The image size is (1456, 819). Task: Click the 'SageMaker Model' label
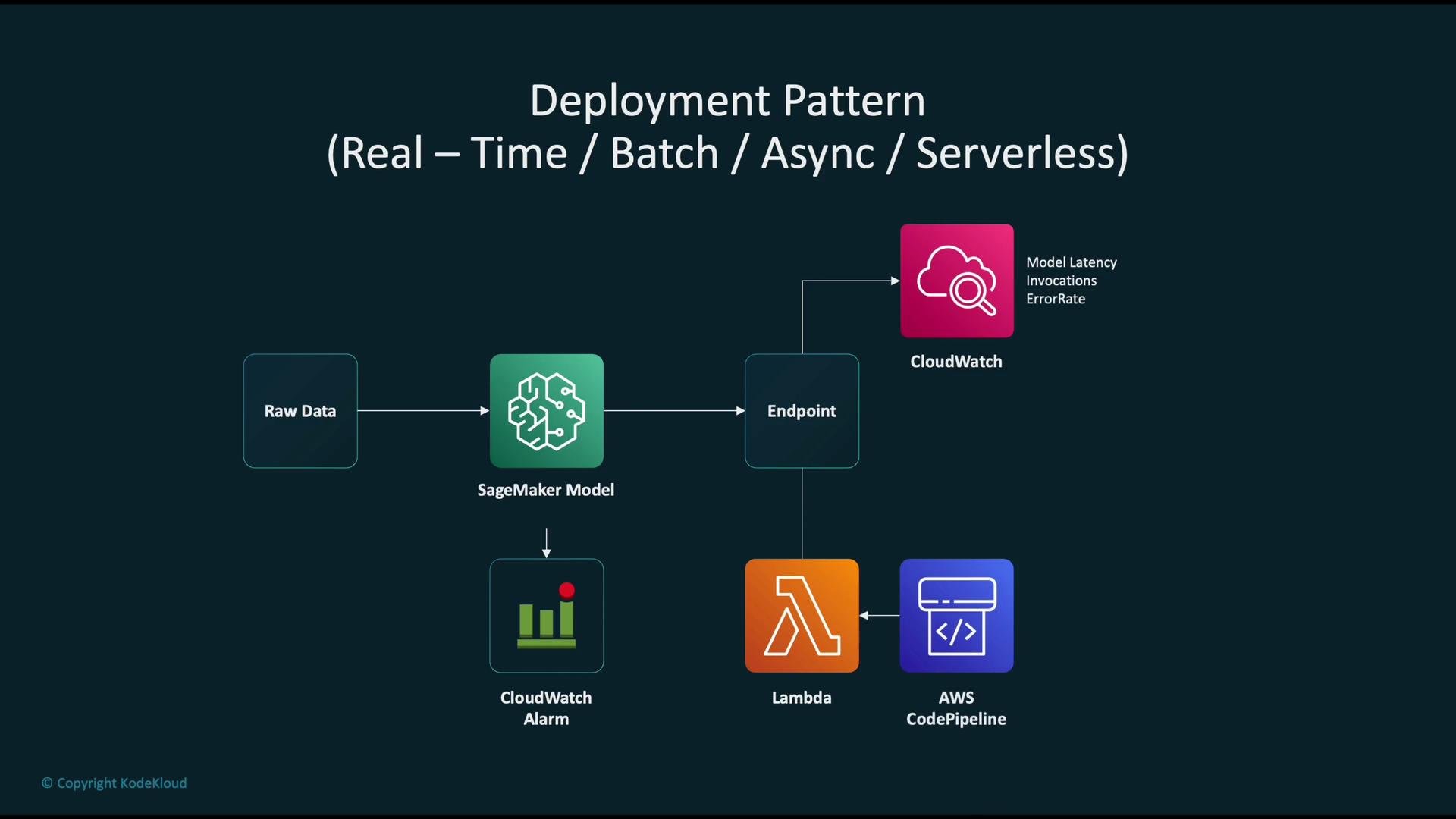pos(546,490)
